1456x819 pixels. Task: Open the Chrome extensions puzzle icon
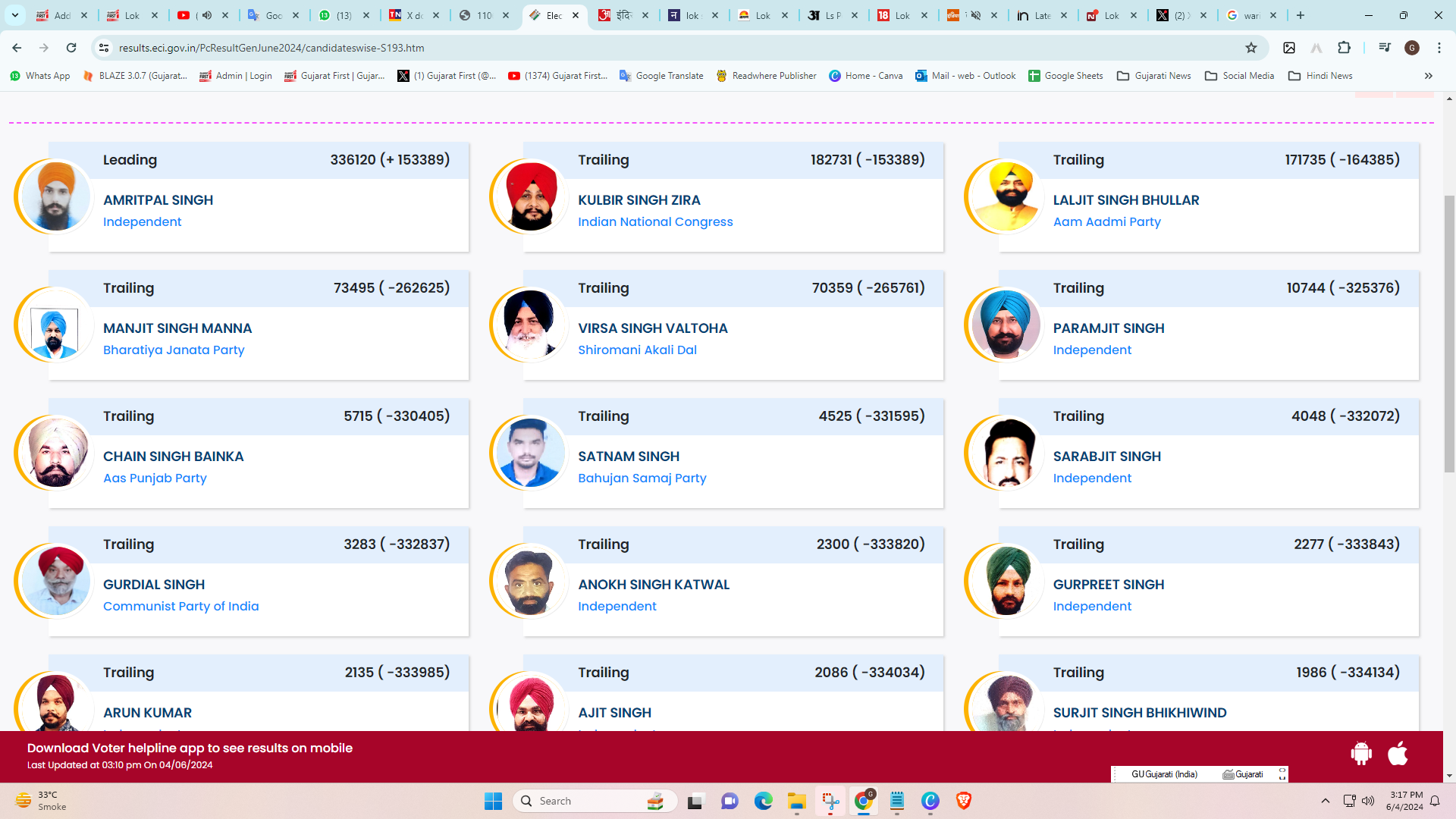(1345, 47)
